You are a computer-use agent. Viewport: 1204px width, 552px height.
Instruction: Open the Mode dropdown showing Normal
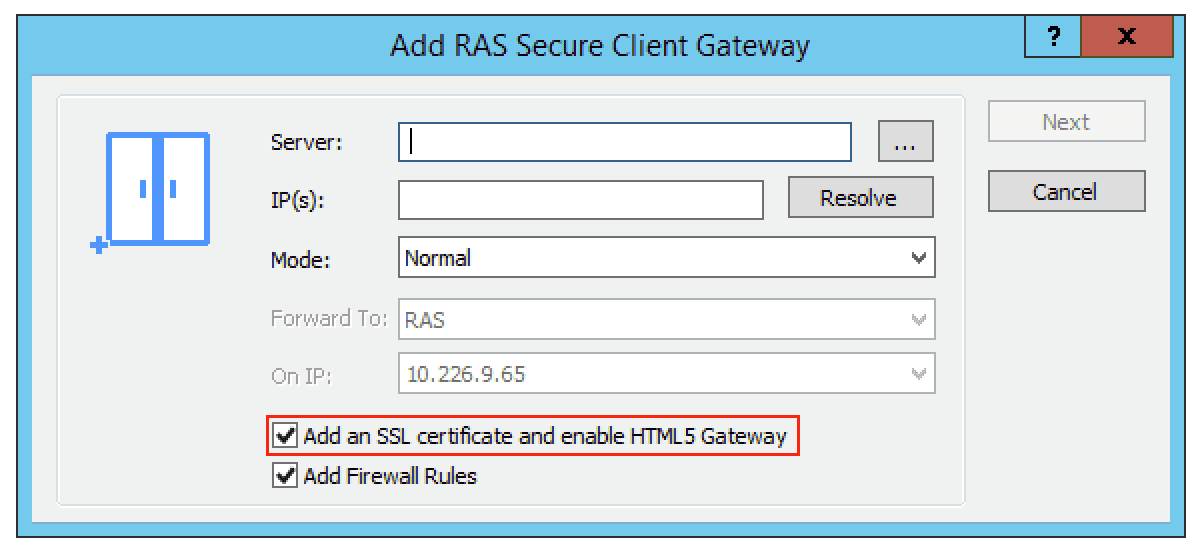(x=667, y=258)
